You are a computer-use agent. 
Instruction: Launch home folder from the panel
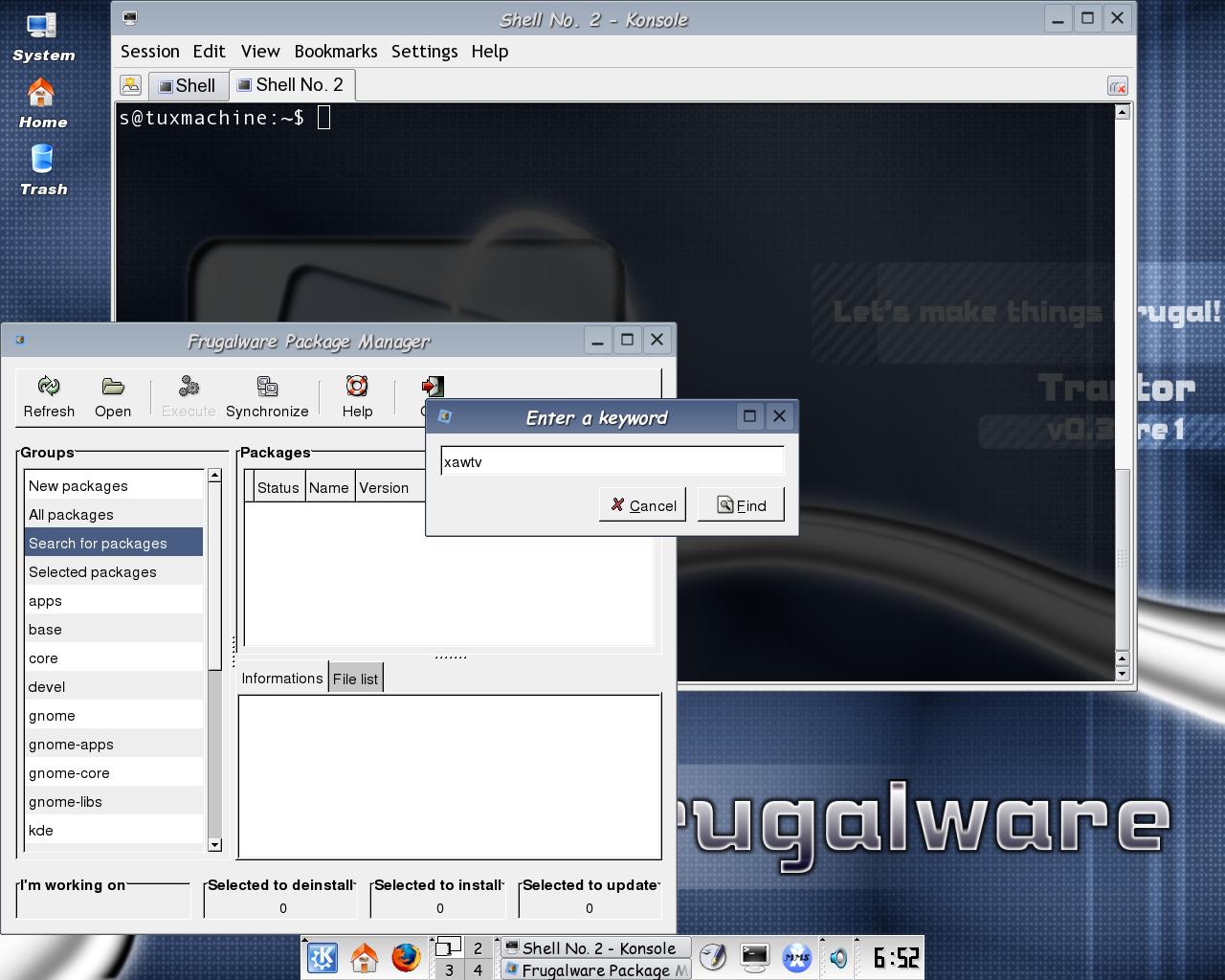[364, 957]
